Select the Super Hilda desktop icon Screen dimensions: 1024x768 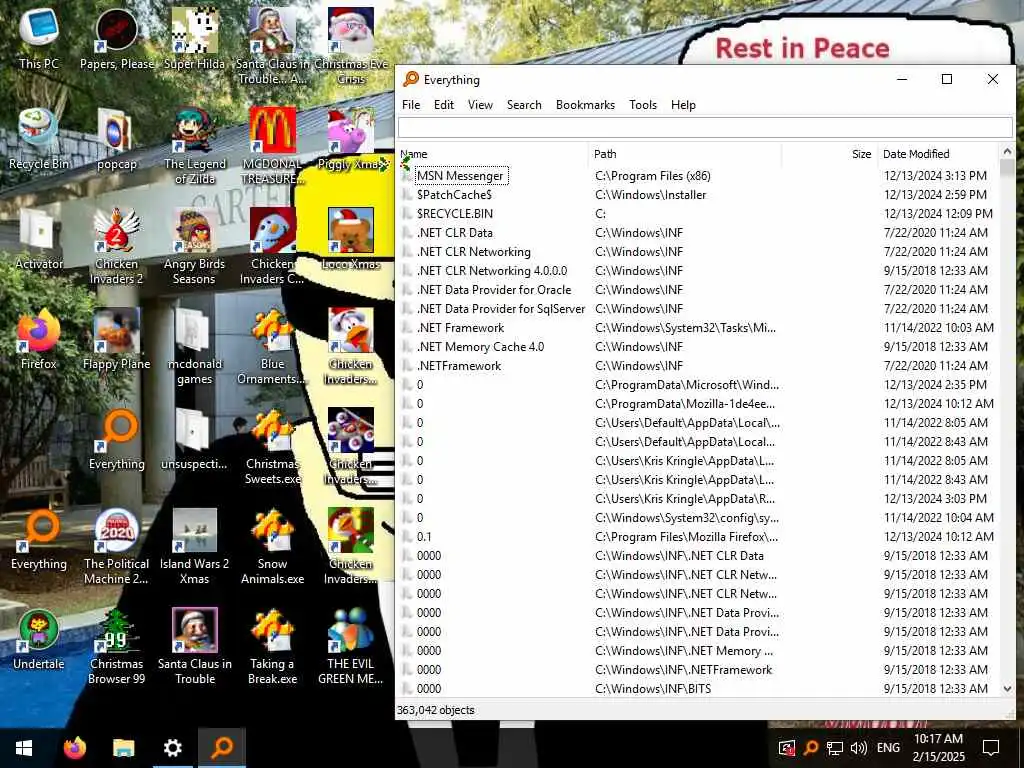pos(195,38)
